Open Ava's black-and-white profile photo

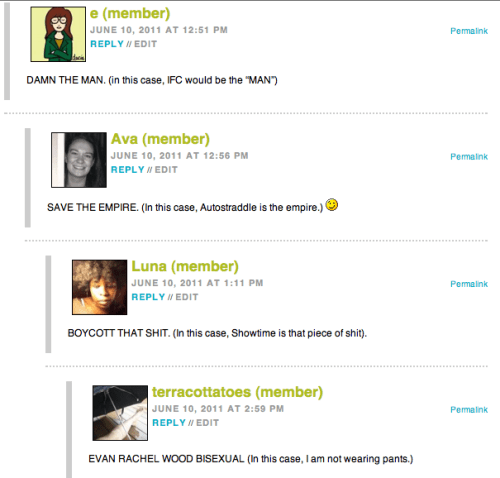(x=79, y=160)
